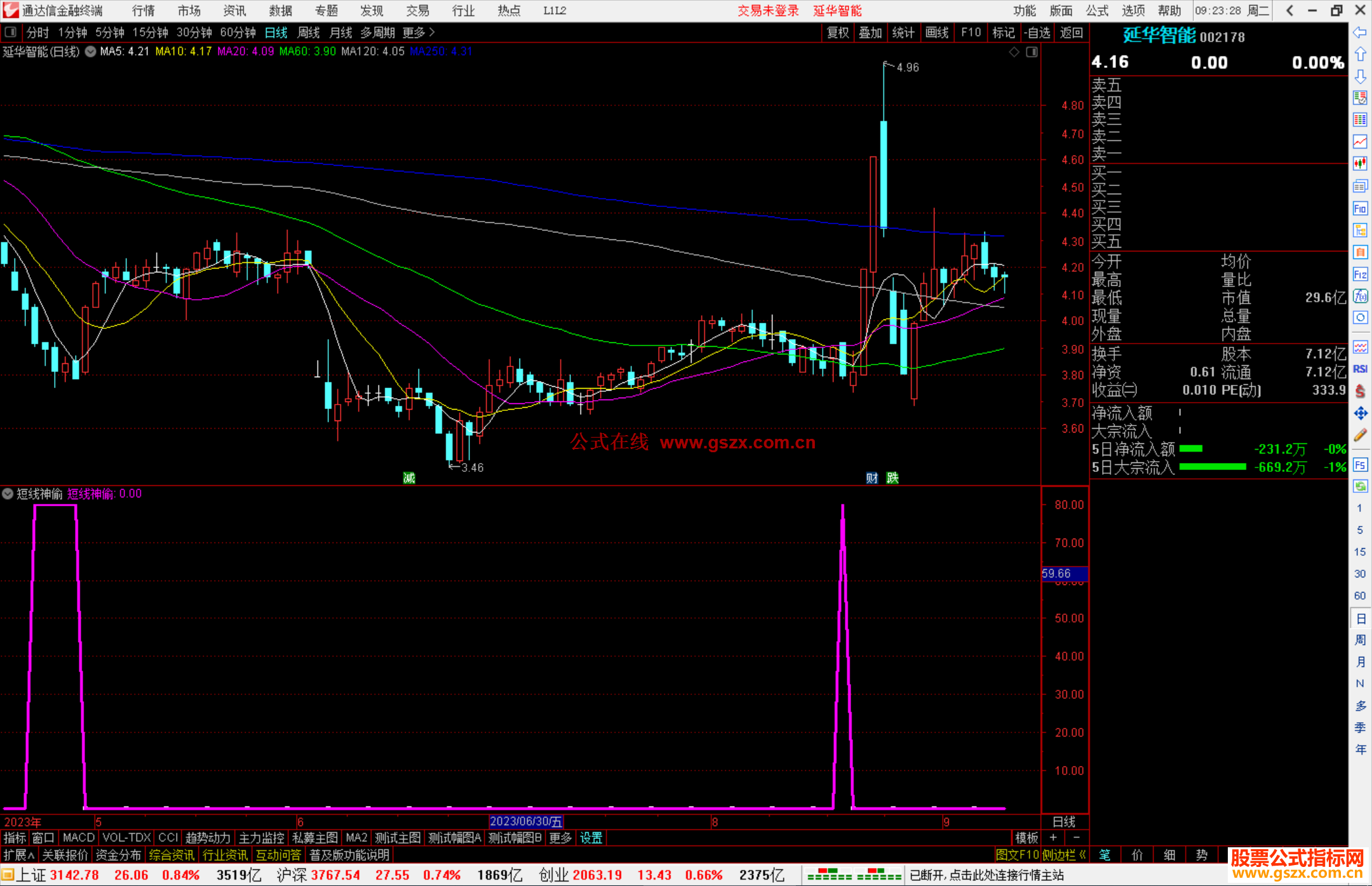
Task: Open the candlestick chart sidebar icon
Action: [1359, 164]
